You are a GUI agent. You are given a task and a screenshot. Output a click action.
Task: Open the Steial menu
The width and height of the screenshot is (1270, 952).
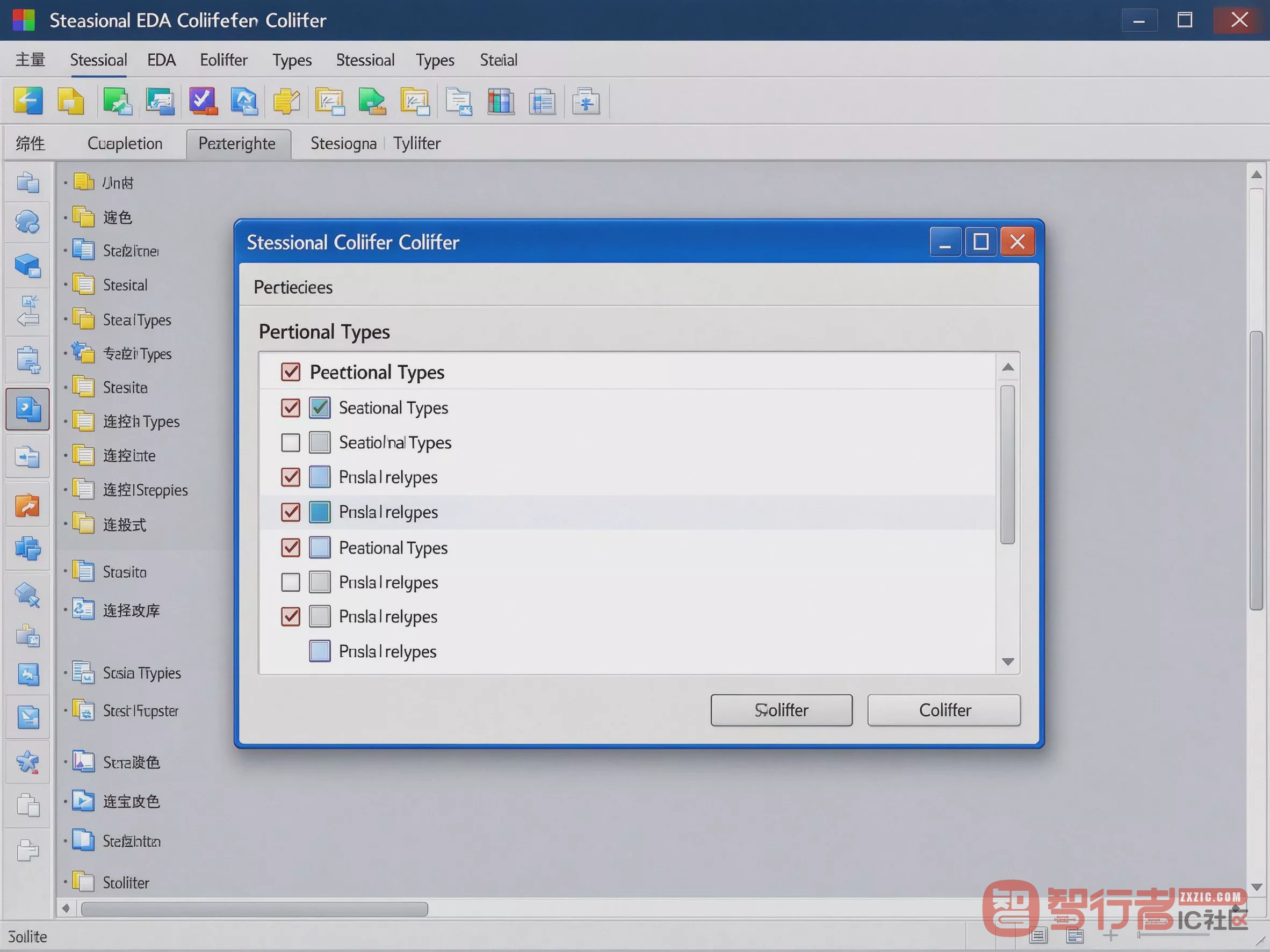click(499, 60)
